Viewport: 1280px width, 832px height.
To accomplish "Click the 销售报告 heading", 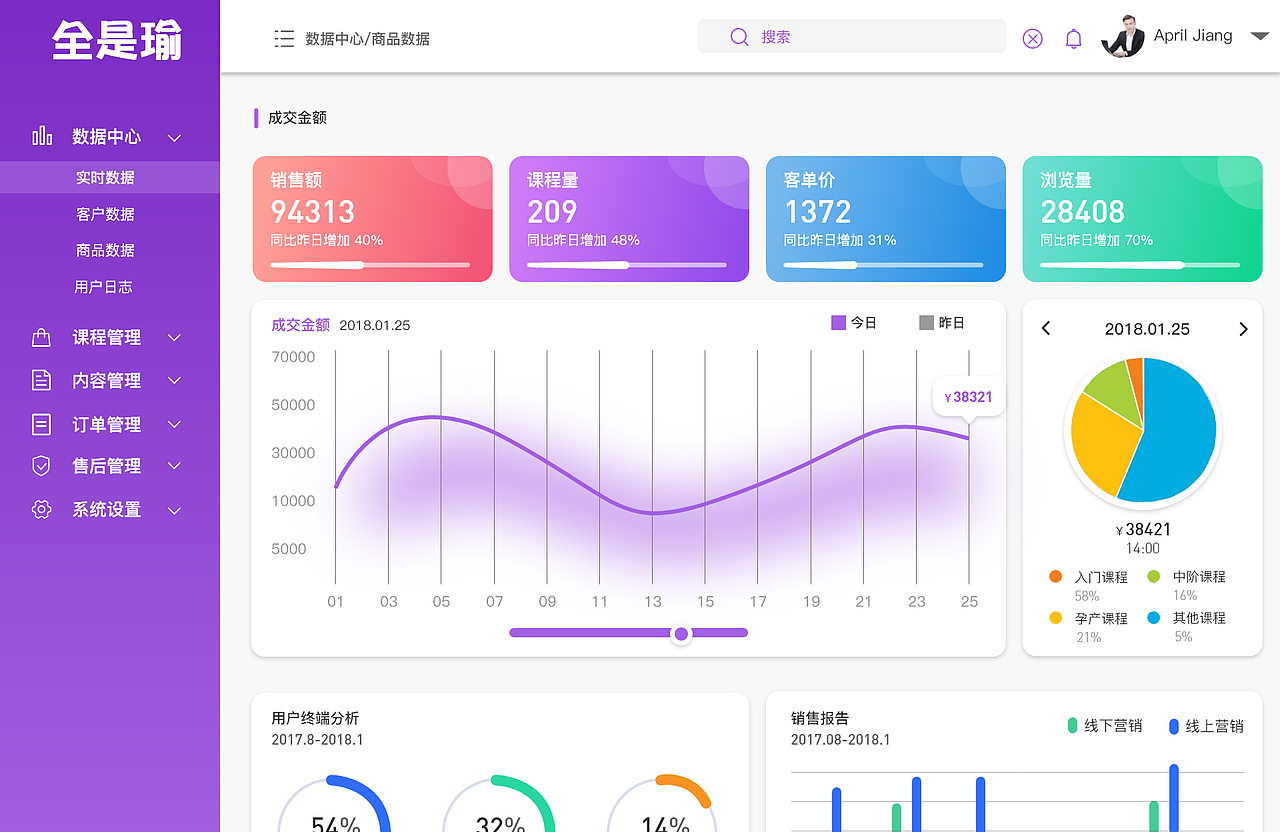I will click(x=820, y=718).
